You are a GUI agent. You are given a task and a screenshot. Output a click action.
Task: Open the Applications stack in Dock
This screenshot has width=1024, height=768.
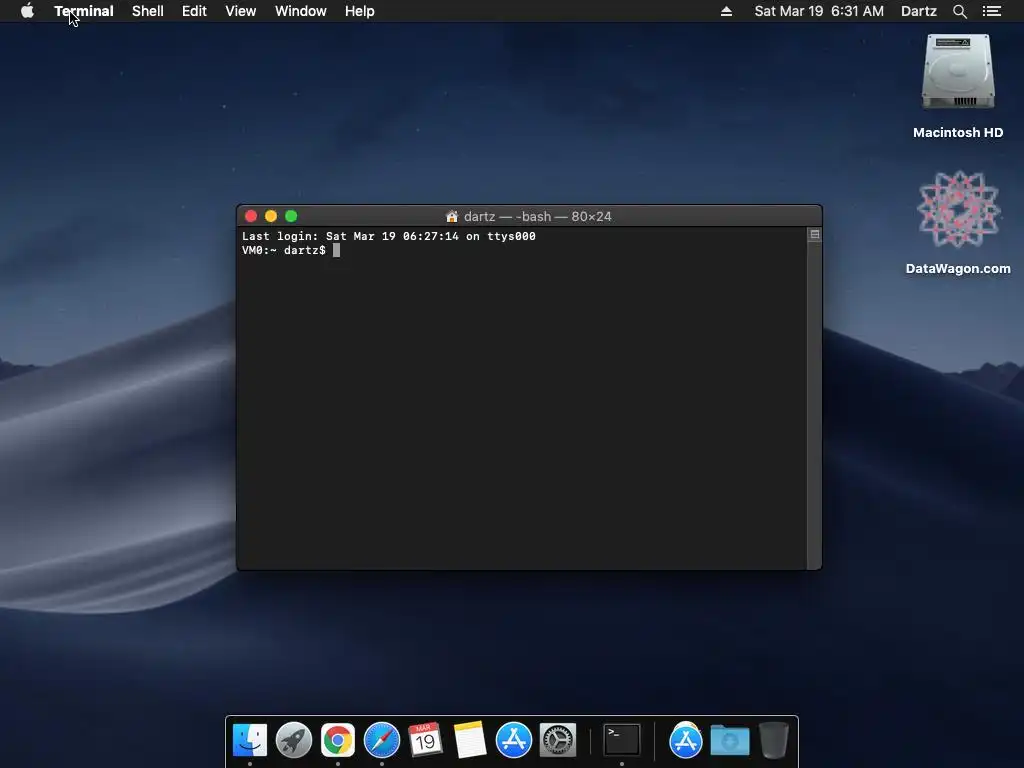click(686, 741)
